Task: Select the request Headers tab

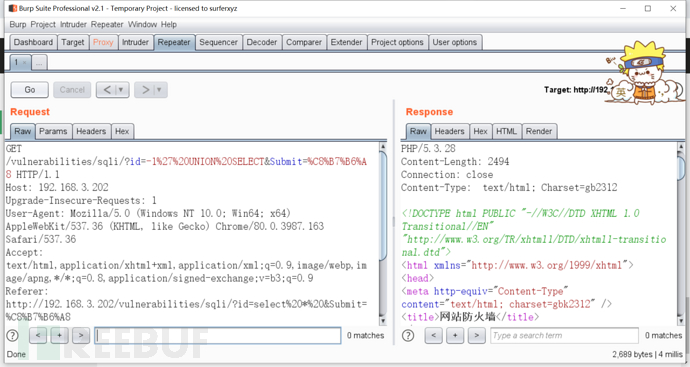Action: click(91, 131)
